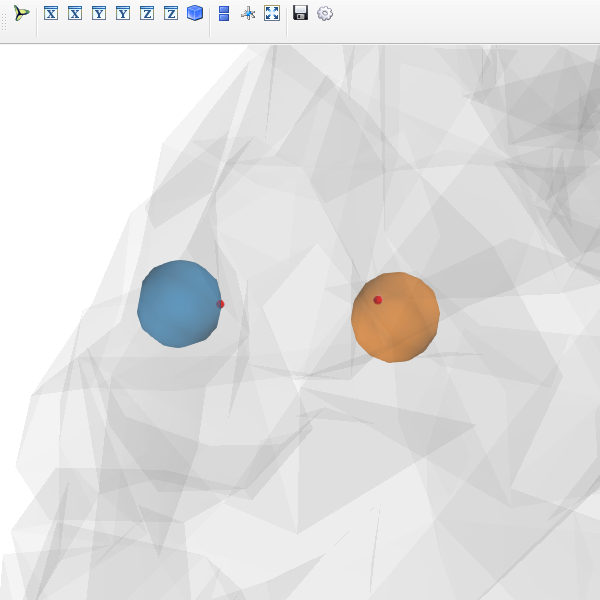Click the red dot on the orange sphere
The width and height of the screenshot is (600, 600).
pyautogui.click(x=378, y=300)
